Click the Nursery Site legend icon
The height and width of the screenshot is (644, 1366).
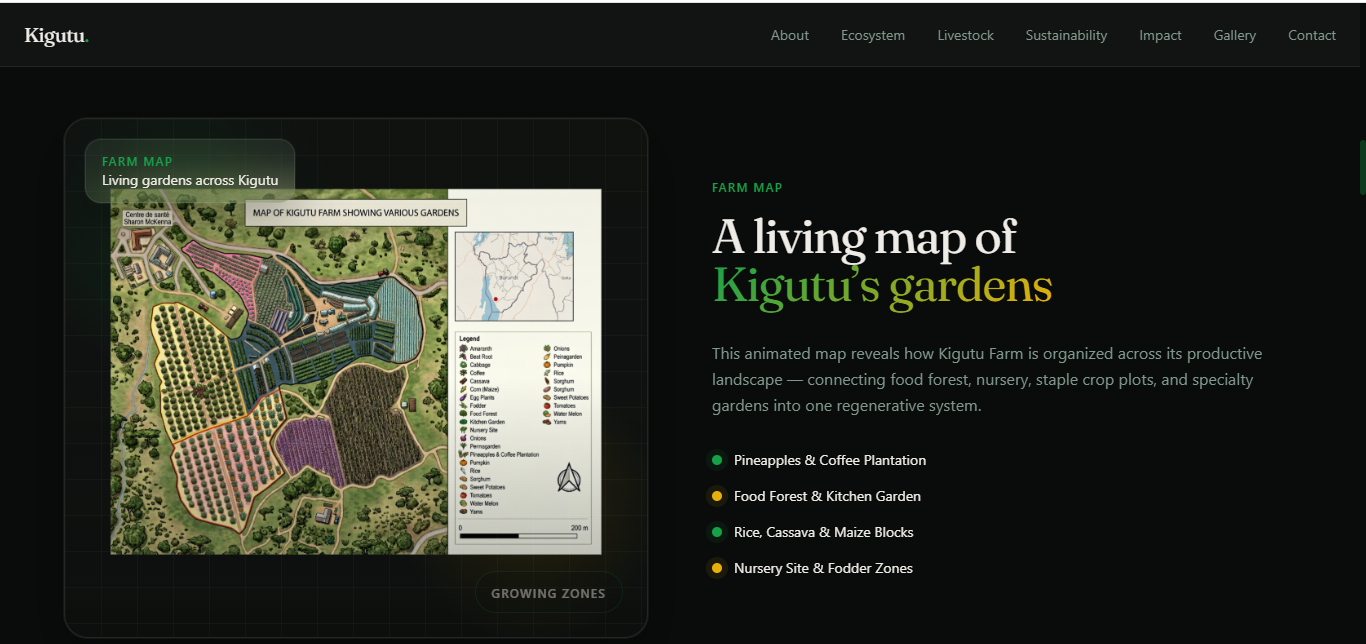pyautogui.click(x=462, y=430)
